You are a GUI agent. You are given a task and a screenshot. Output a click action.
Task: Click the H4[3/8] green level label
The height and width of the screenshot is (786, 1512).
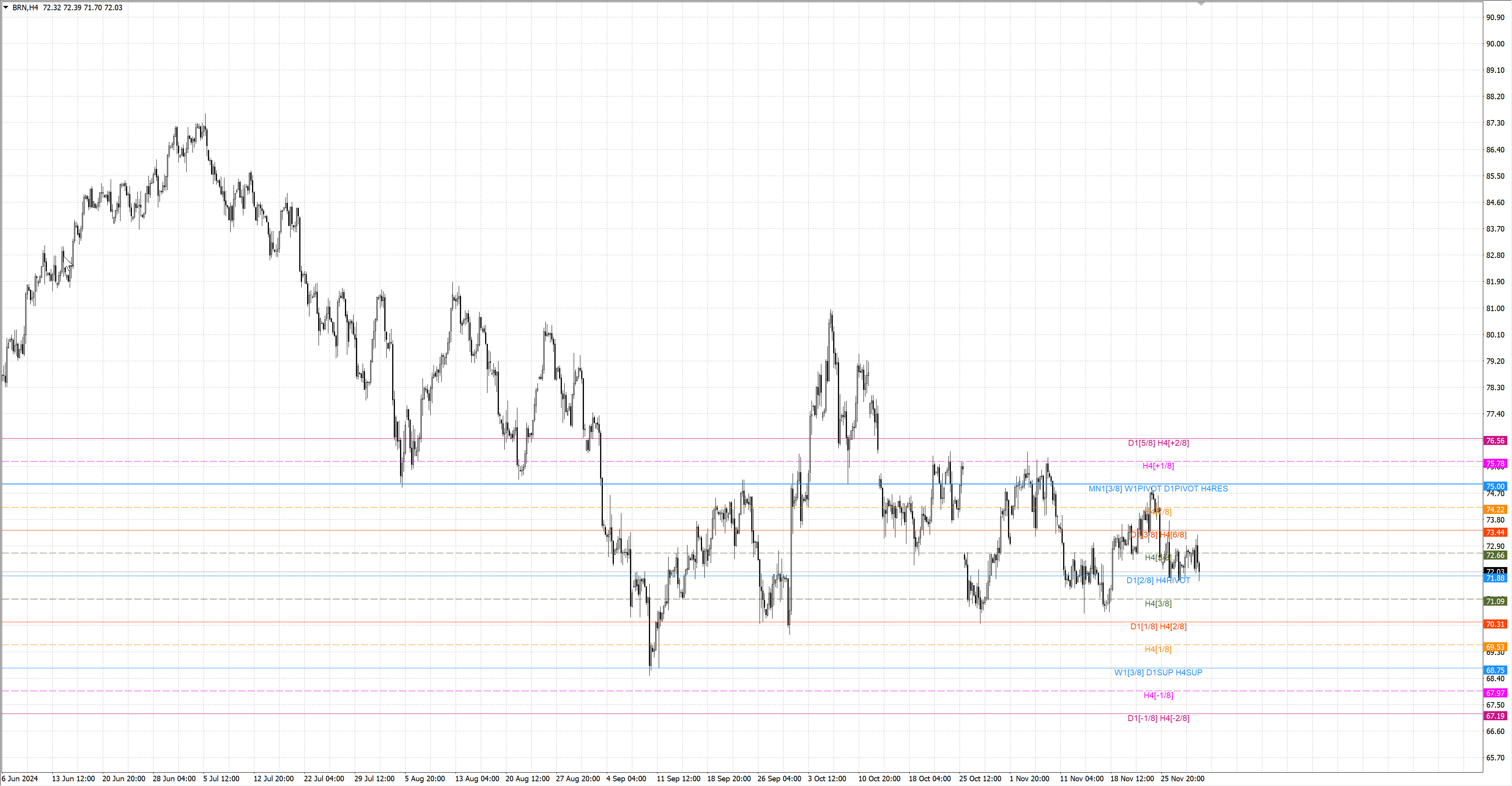point(1158,603)
